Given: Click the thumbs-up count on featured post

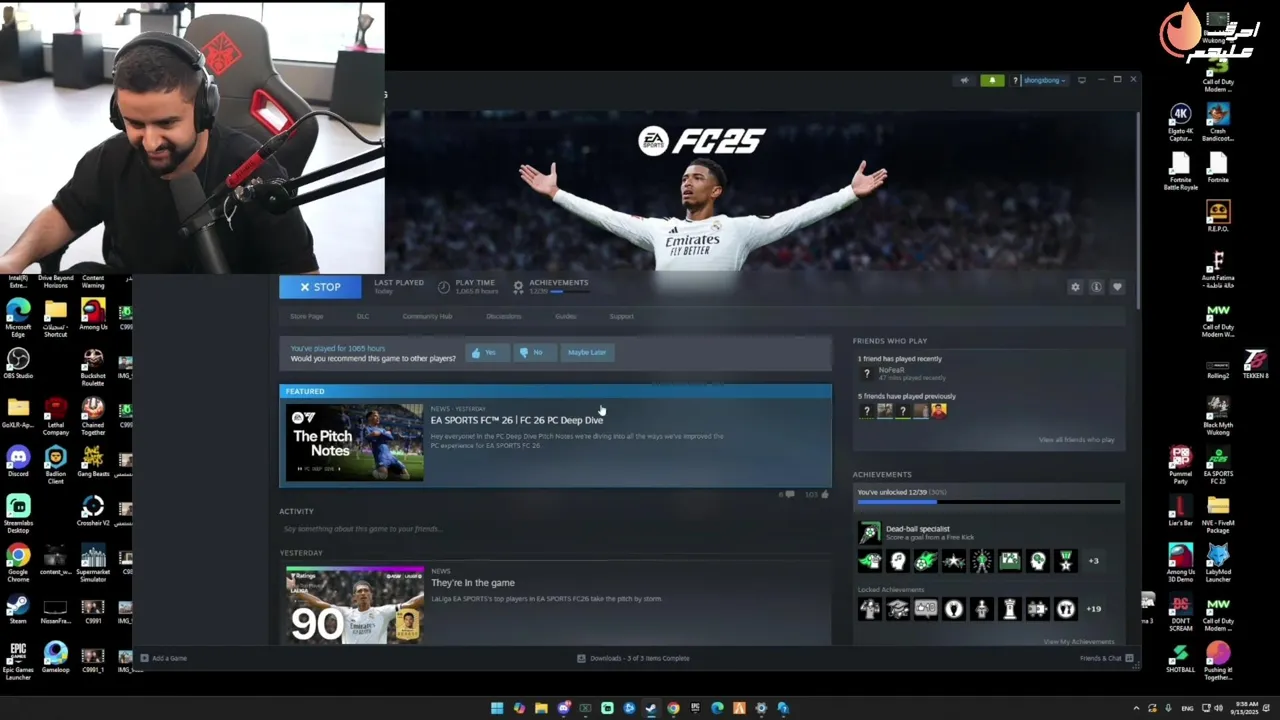Looking at the screenshot, I should [x=817, y=494].
